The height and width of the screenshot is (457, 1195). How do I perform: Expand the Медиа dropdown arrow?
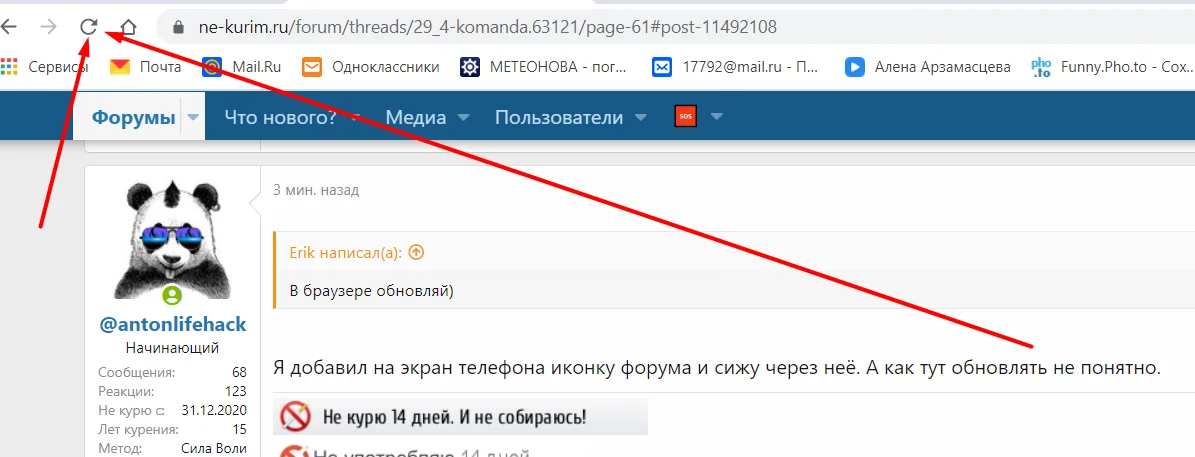click(463, 118)
